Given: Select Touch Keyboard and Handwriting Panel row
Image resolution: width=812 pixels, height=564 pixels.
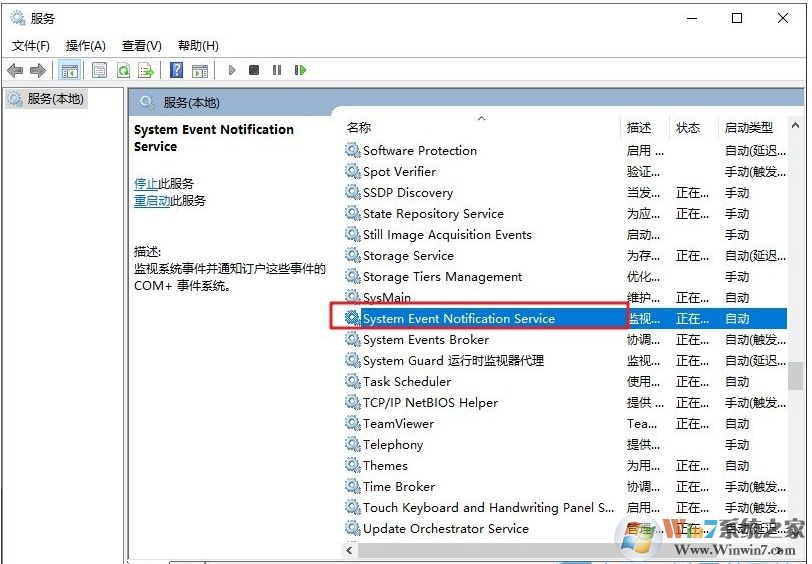Looking at the screenshot, I should [x=566, y=507].
